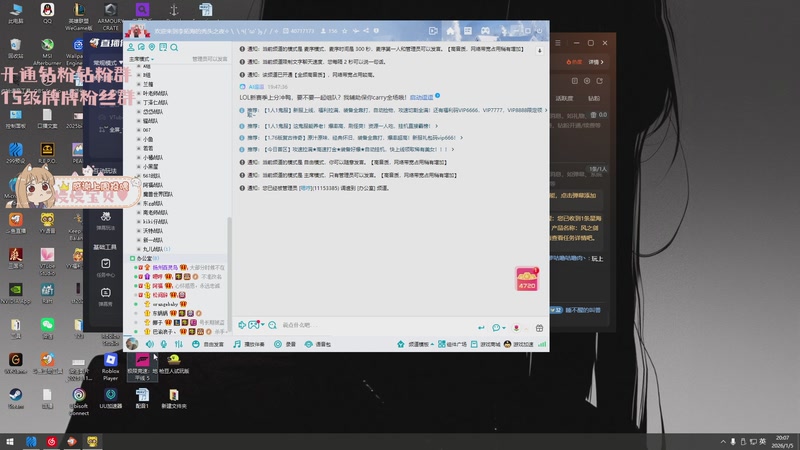Image resolution: width=800 pixels, height=450 pixels.
Task: Open the Ubisoft Connect desktop icon
Action: click(79, 402)
